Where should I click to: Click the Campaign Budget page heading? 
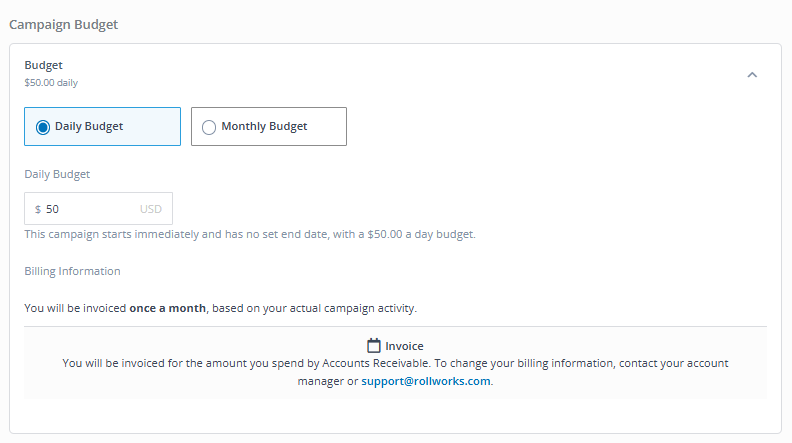(x=64, y=25)
